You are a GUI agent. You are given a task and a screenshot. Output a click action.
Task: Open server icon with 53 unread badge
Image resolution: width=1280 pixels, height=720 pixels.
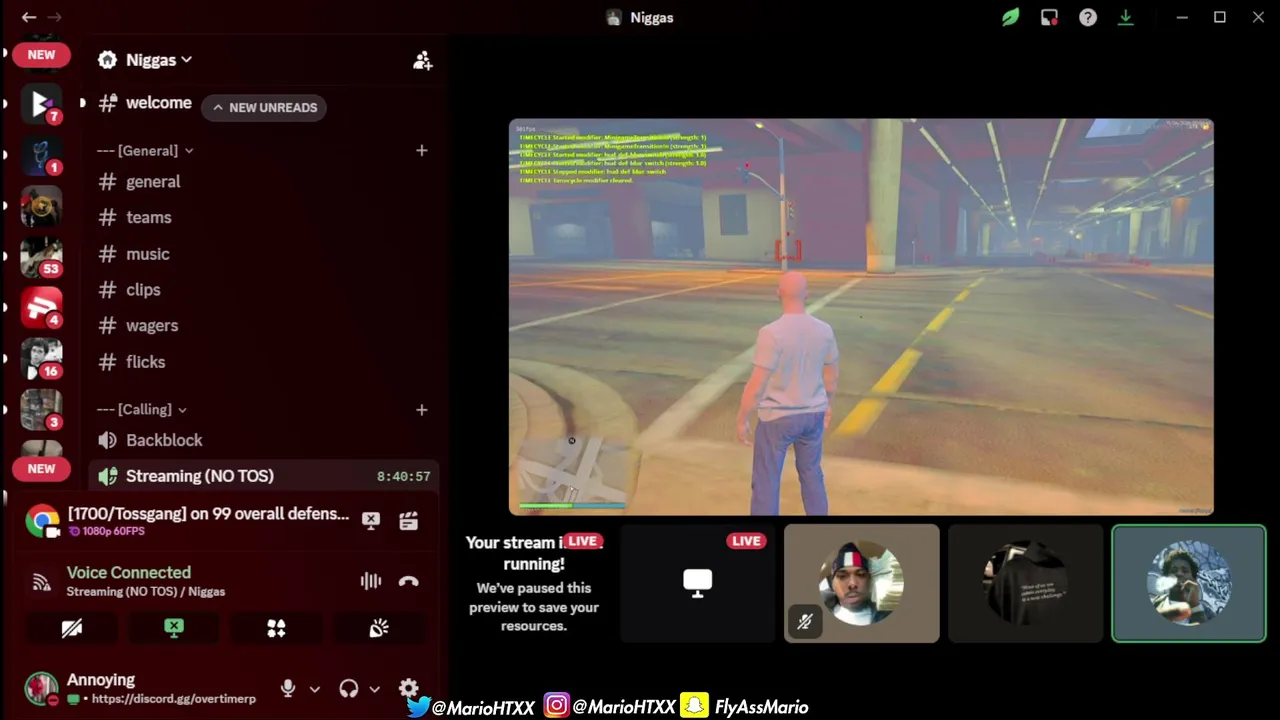tap(41, 257)
